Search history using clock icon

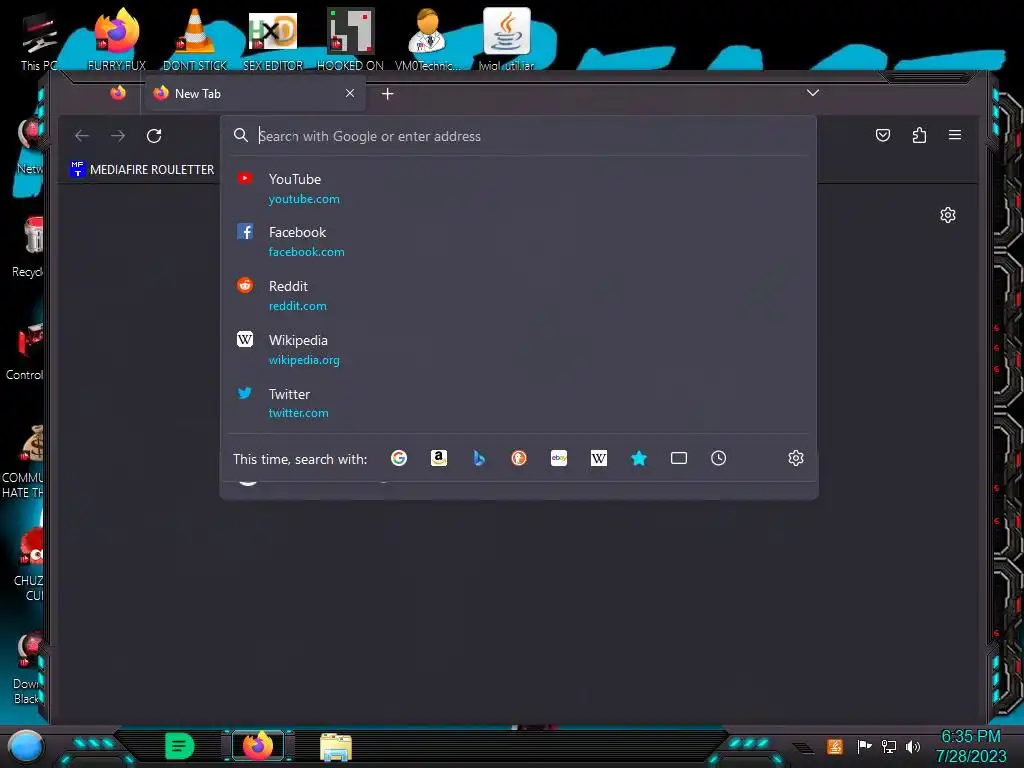718,458
